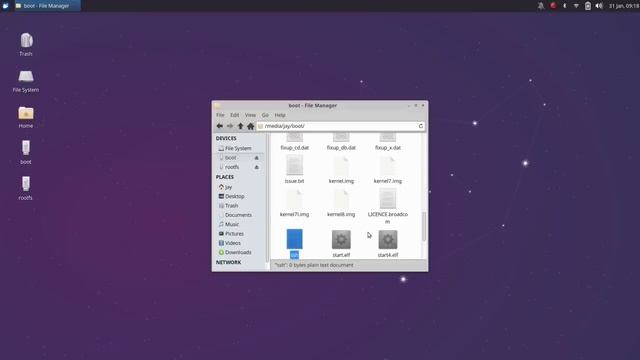Select the LICENCE.broadcom file
The width and height of the screenshot is (640, 360).
388,207
